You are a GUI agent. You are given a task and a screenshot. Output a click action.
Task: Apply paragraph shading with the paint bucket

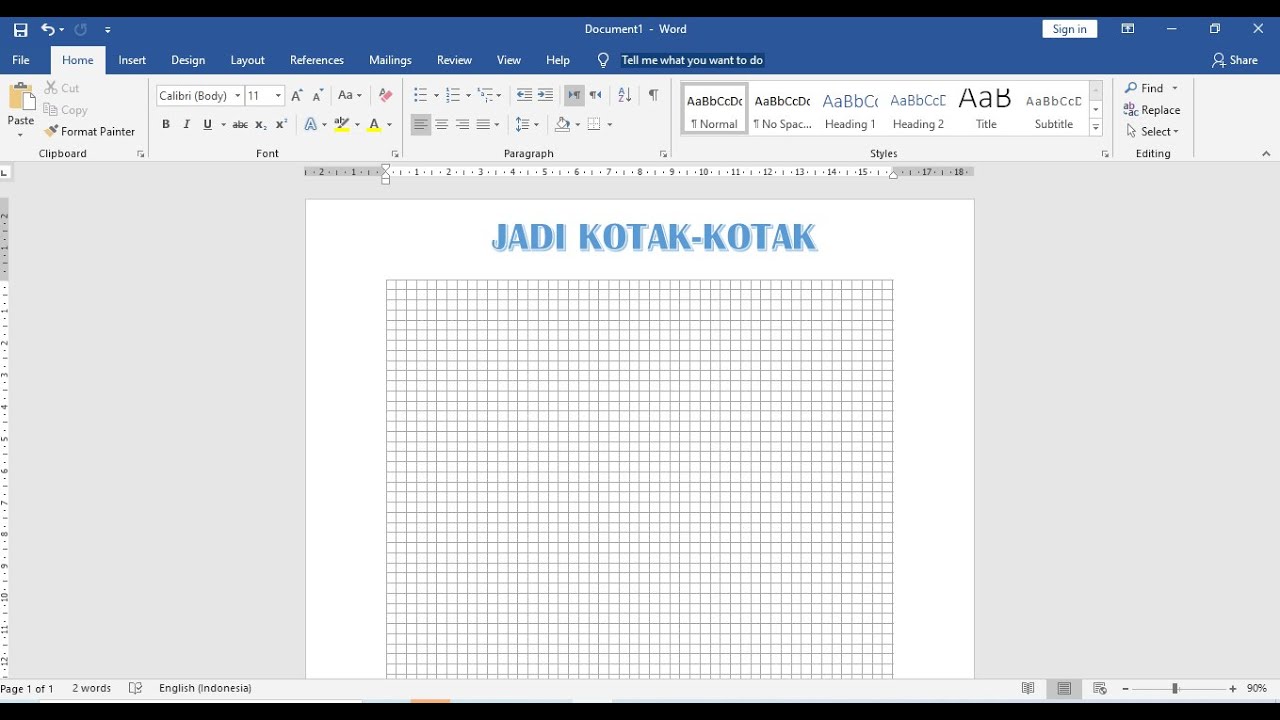click(562, 125)
